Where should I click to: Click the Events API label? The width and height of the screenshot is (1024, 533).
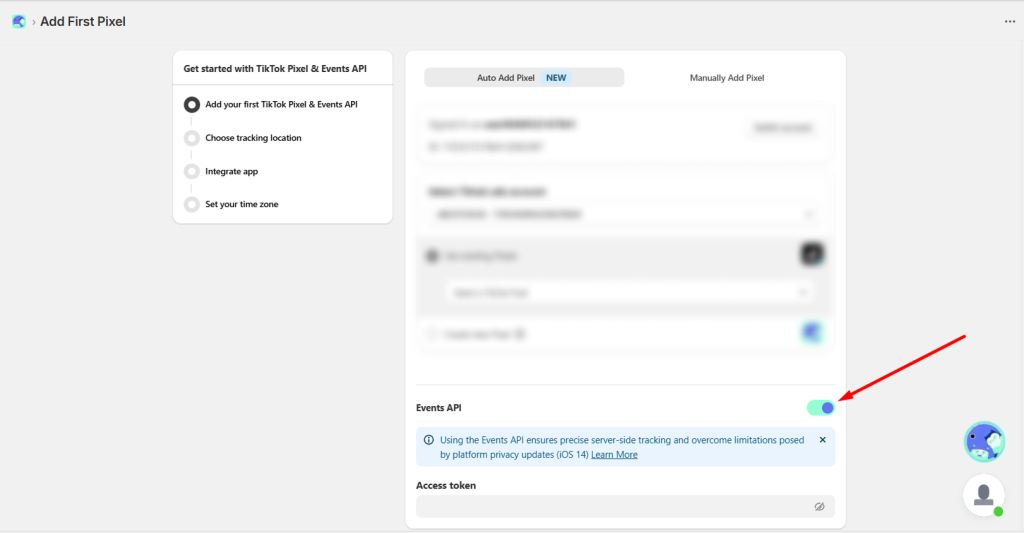tap(439, 408)
